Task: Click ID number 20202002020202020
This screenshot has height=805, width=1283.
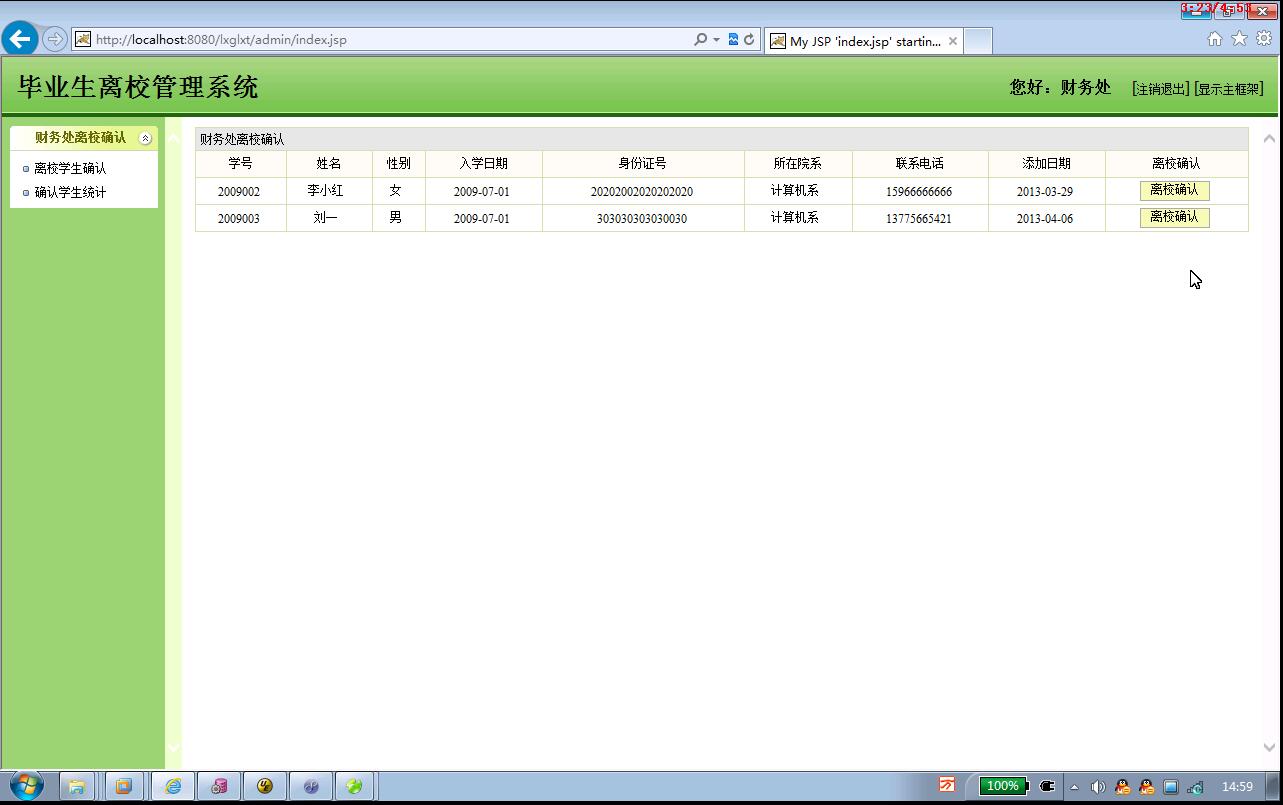Action: point(642,191)
